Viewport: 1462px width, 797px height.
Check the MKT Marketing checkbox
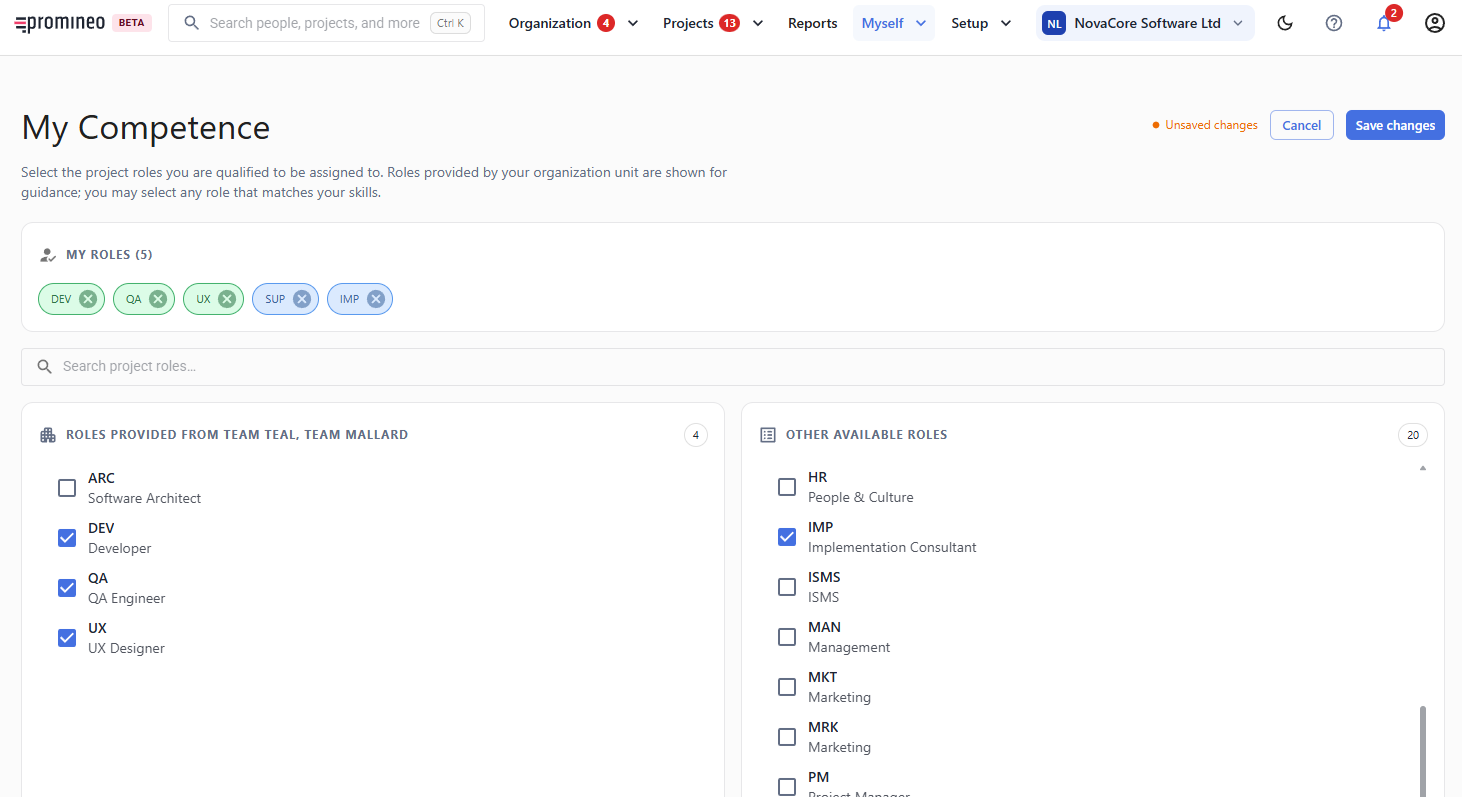point(787,687)
